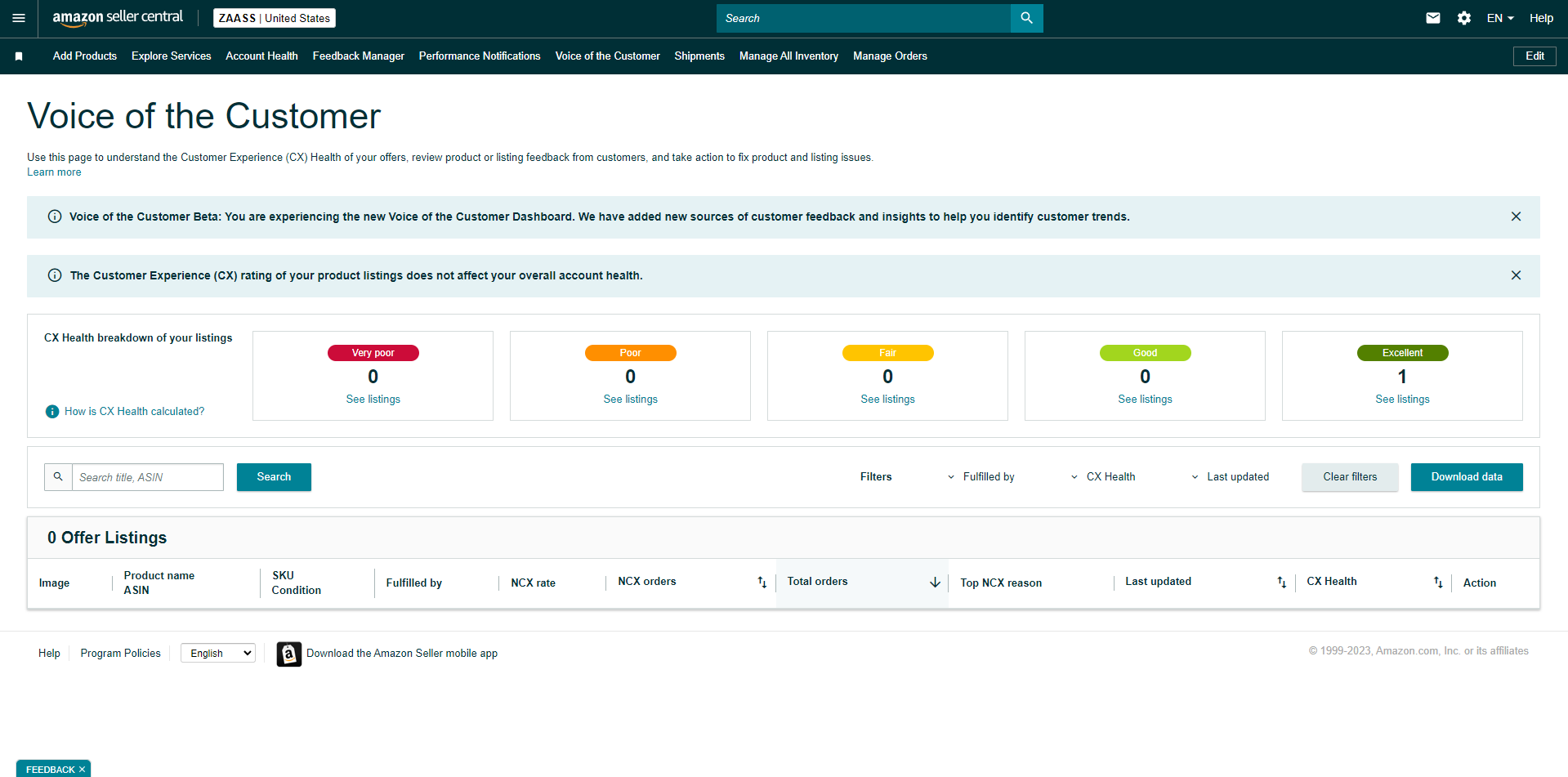Image resolution: width=1568 pixels, height=777 pixels.
Task: Click the Poor orange badge
Action: (x=631, y=353)
